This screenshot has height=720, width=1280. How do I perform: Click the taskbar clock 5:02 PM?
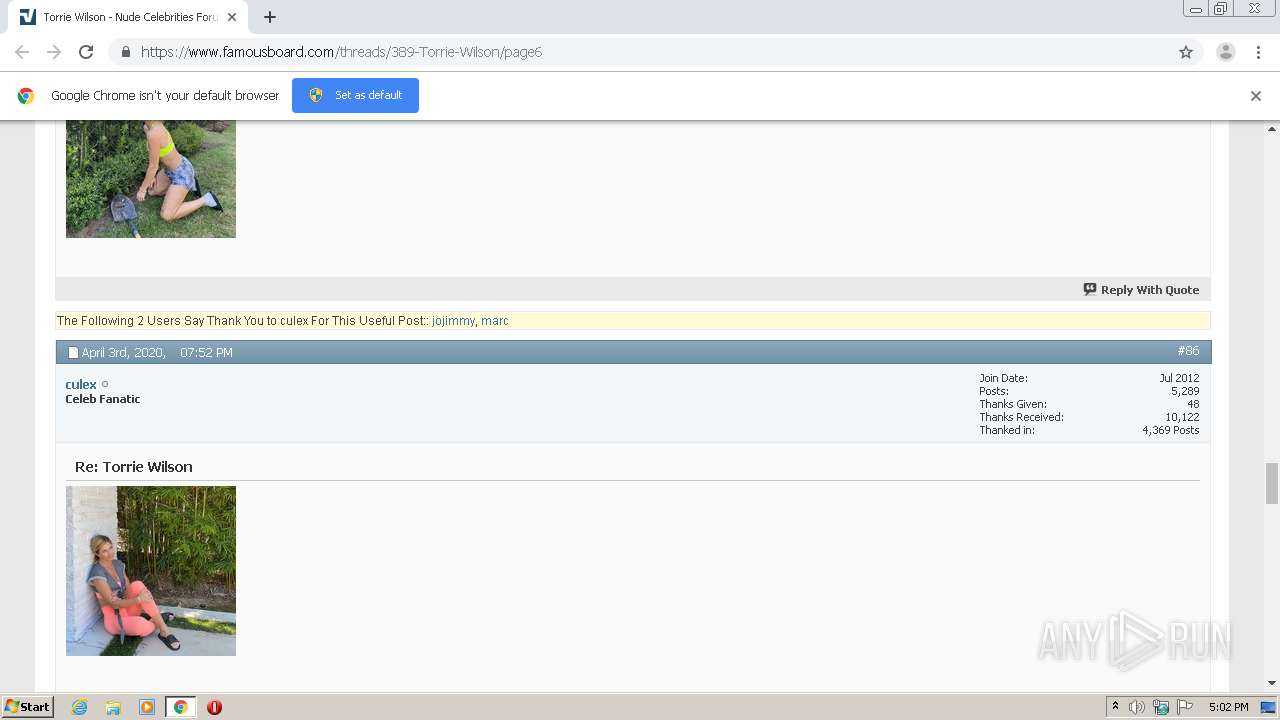tap(1228, 707)
